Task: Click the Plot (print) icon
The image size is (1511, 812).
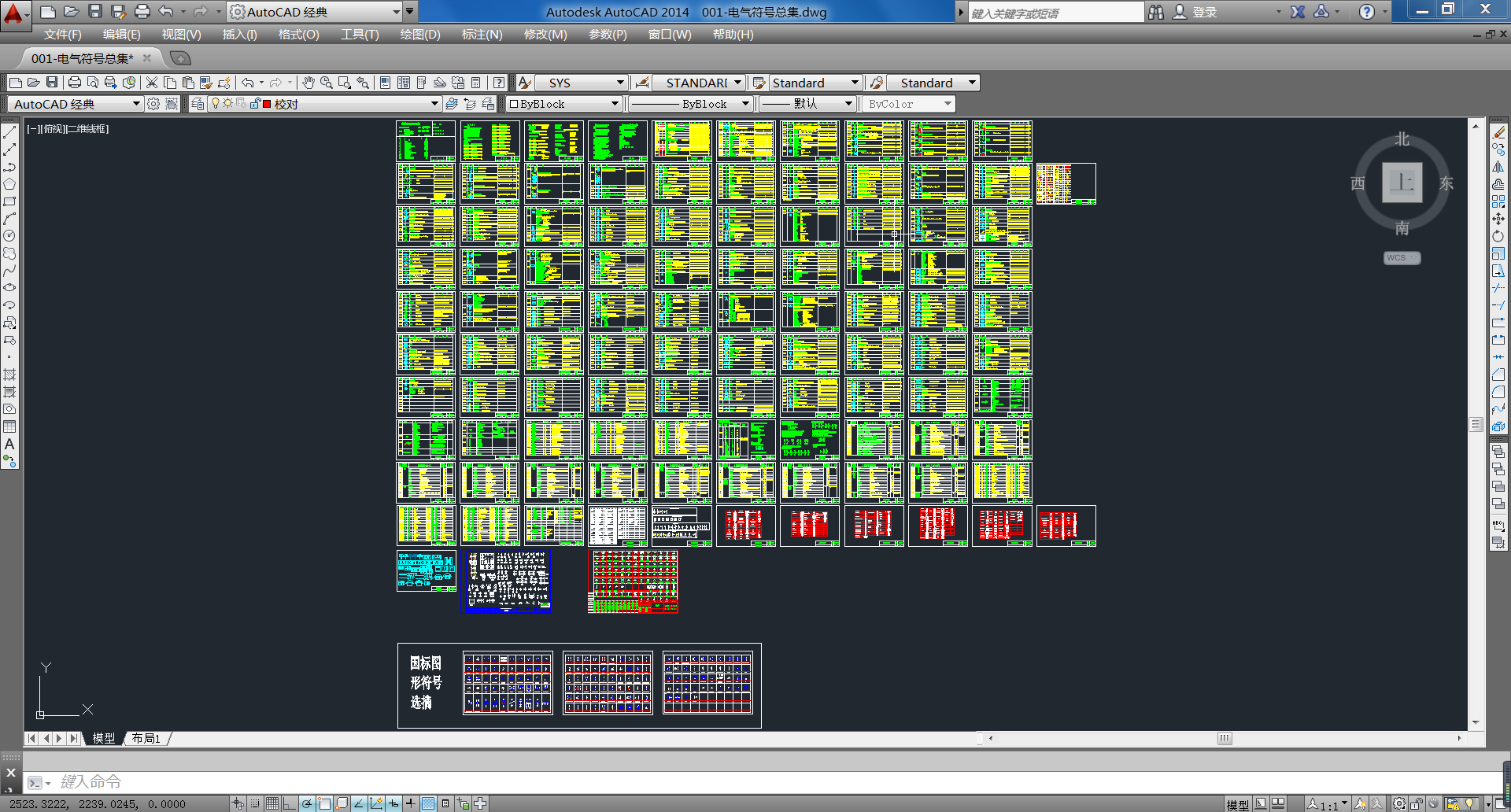Action: pyautogui.click(x=75, y=83)
